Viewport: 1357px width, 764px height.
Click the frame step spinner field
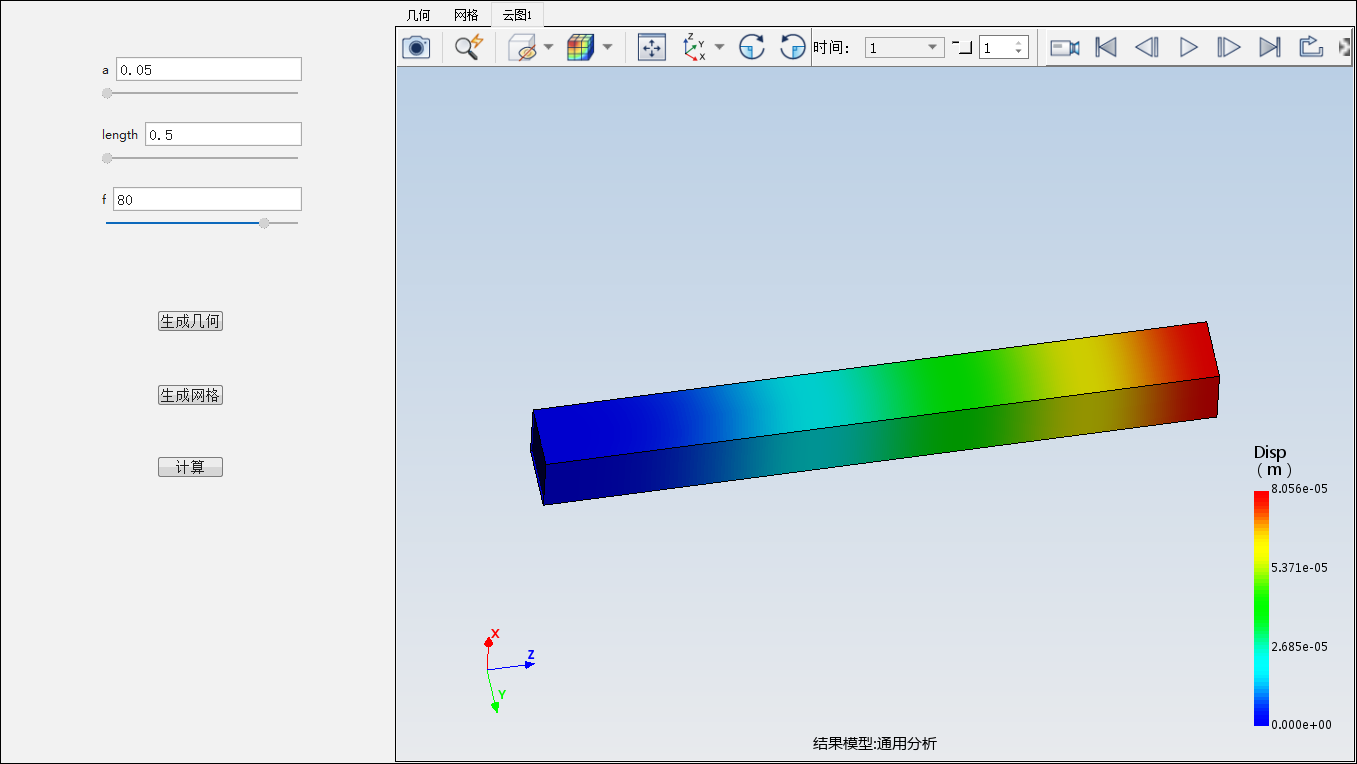click(x=1003, y=47)
